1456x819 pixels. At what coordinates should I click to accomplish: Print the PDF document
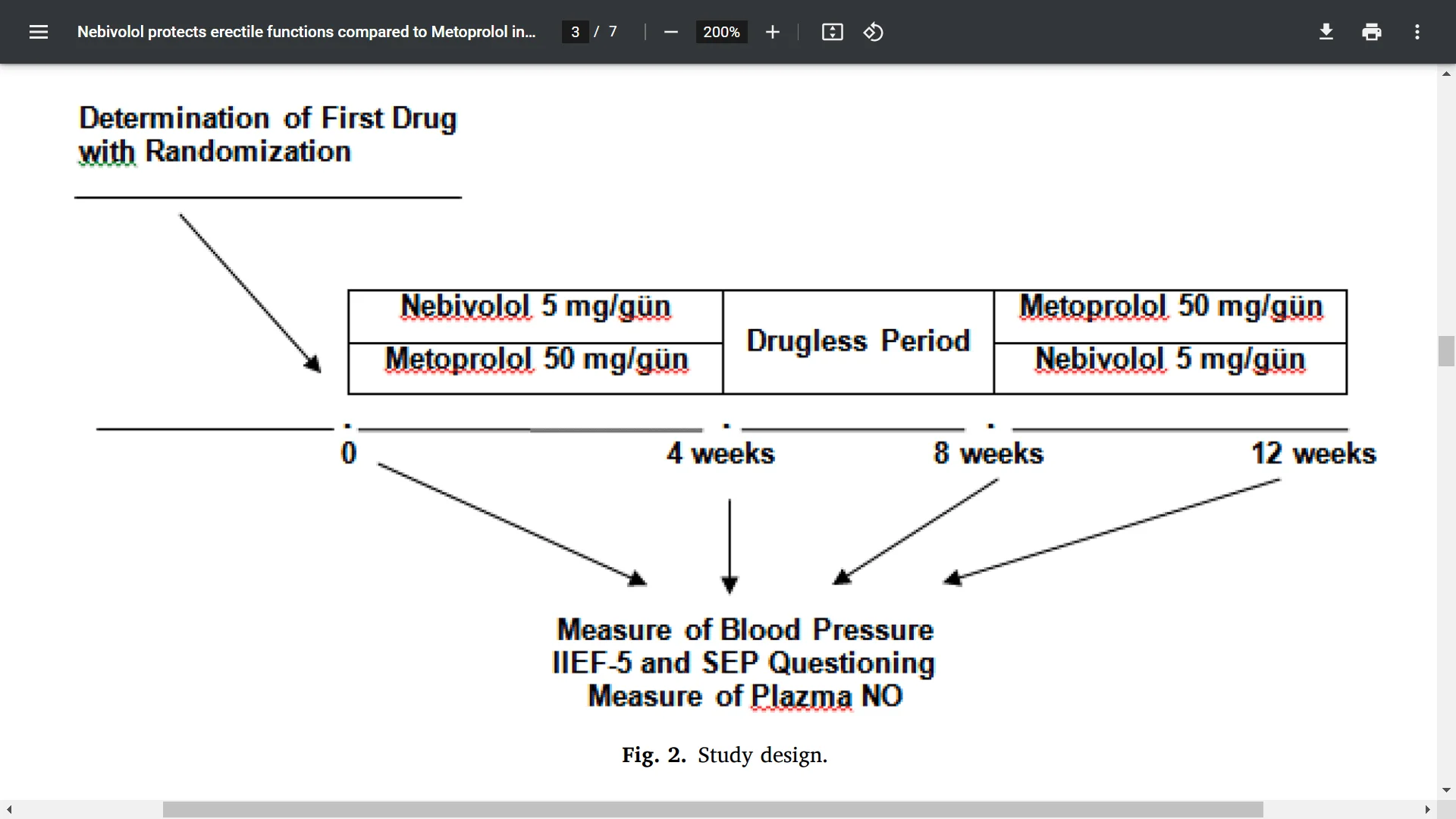(1372, 32)
